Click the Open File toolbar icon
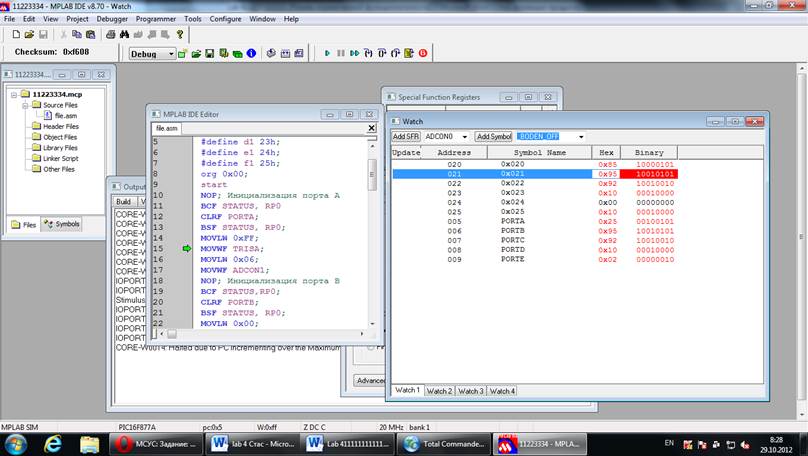The width and height of the screenshot is (808, 456). 29,35
